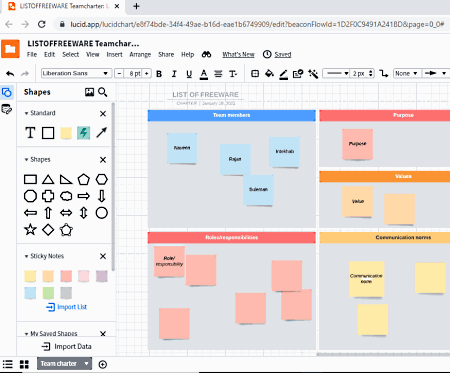This screenshot has width=450, height=373.
Task: Open the Select menu
Action: click(71, 54)
